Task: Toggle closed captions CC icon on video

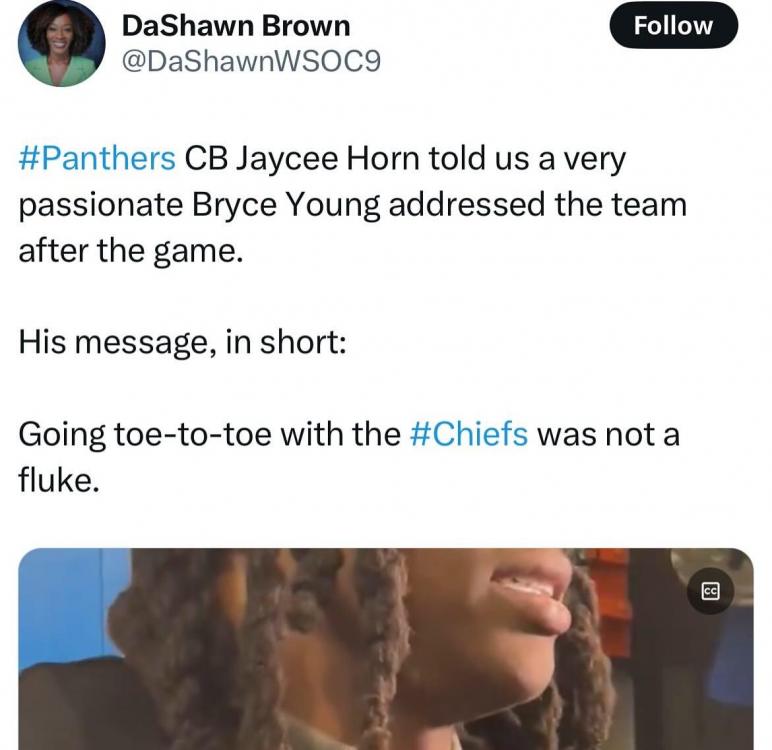Action: click(710, 590)
